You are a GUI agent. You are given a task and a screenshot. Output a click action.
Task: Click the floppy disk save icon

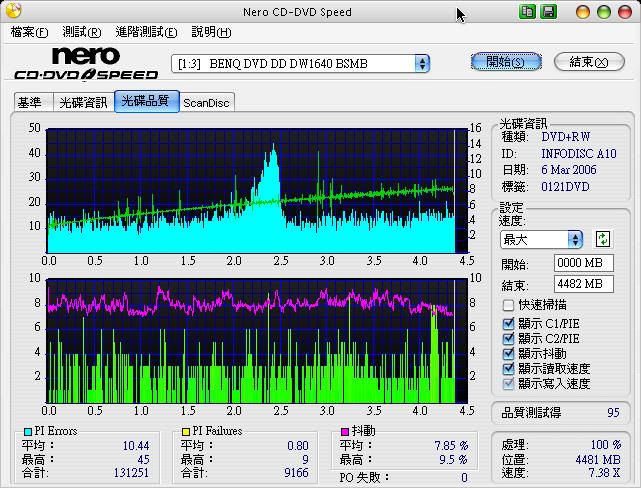coord(549,12)
